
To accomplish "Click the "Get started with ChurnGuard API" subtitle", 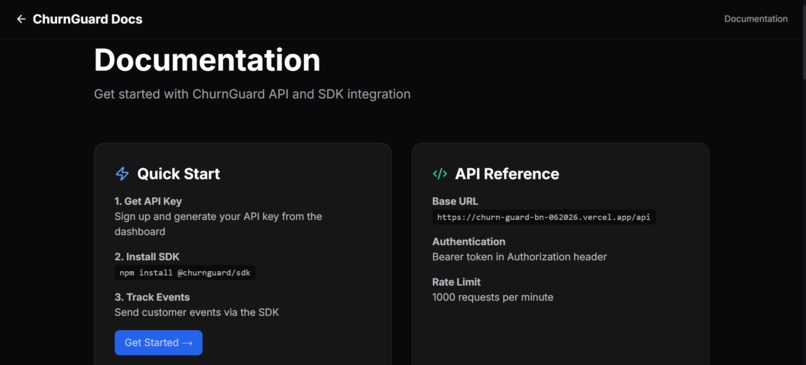I will (252, 95).
